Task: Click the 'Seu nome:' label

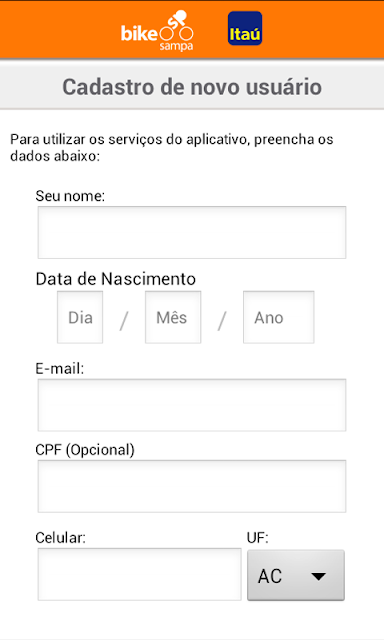Action: [70, 196]
